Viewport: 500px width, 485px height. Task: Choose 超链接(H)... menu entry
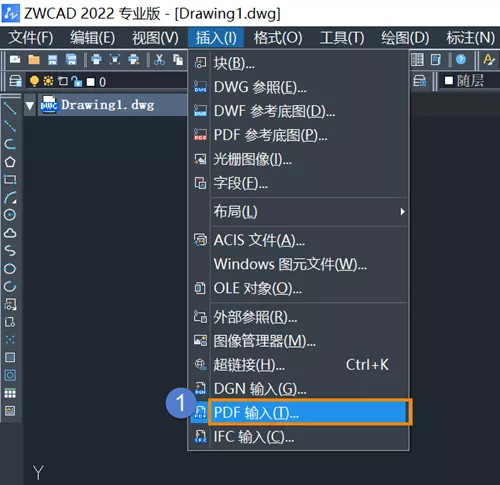pos(298,365)
